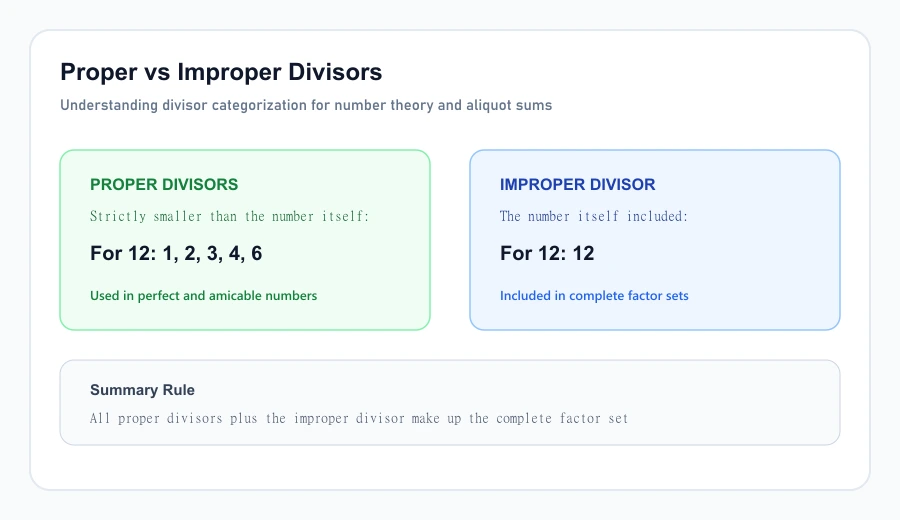This screenshot has height=520, width=900.
Task: Click the 'Summary Rule' heading
Action: pos(142,390)
